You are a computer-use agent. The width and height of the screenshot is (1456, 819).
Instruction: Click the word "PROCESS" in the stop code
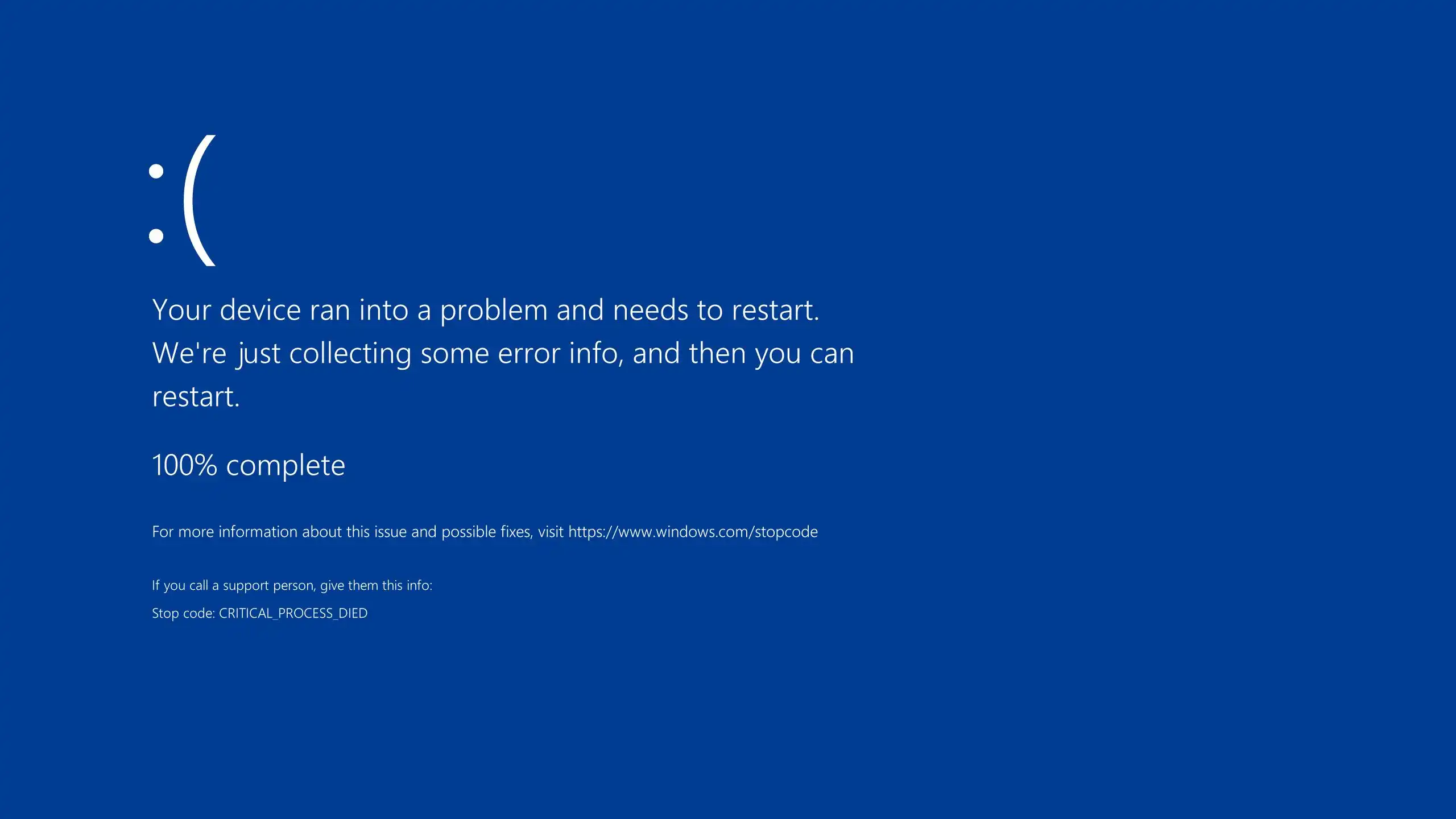click(x=305, y=613)
